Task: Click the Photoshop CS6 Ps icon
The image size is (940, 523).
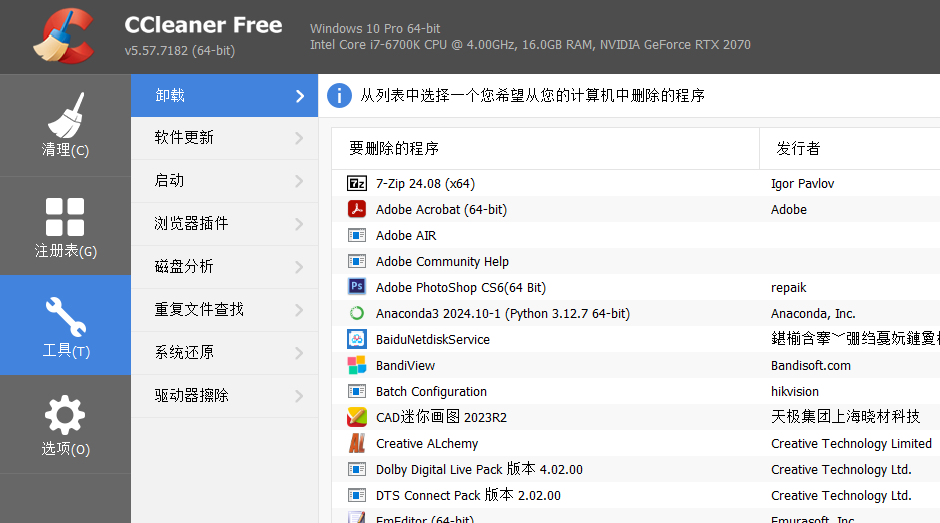Action: click(x=357, y=287)
